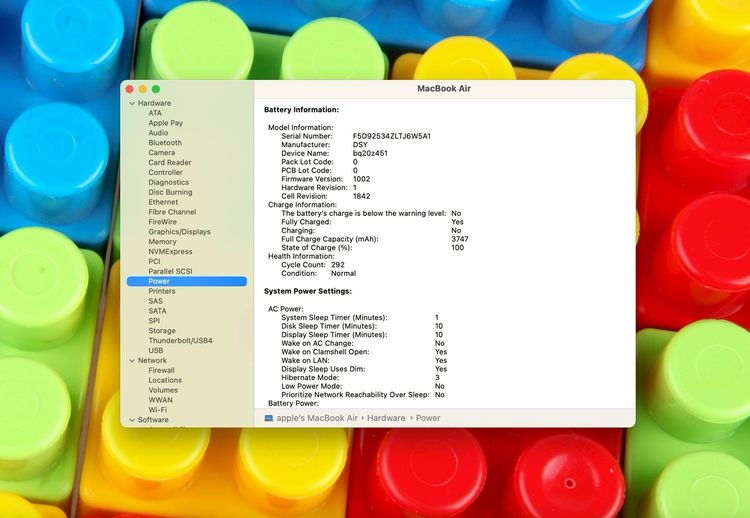Viewport: 750px width, 518px height.
Task: Click the Wake on LAN row
Action: pyautogui.click(x=364, y=361)
